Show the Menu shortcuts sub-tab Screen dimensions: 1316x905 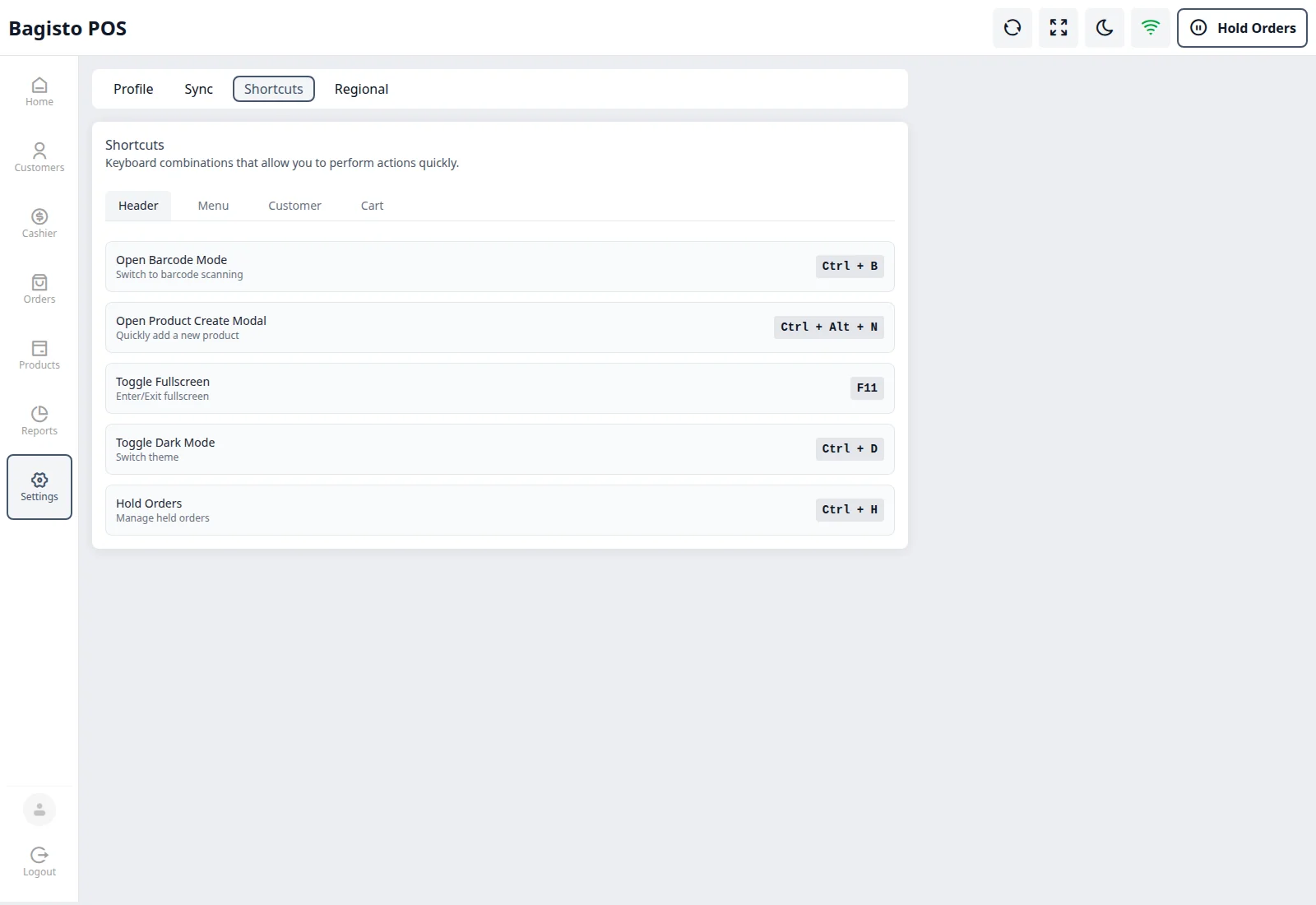(x=213, y=206)
